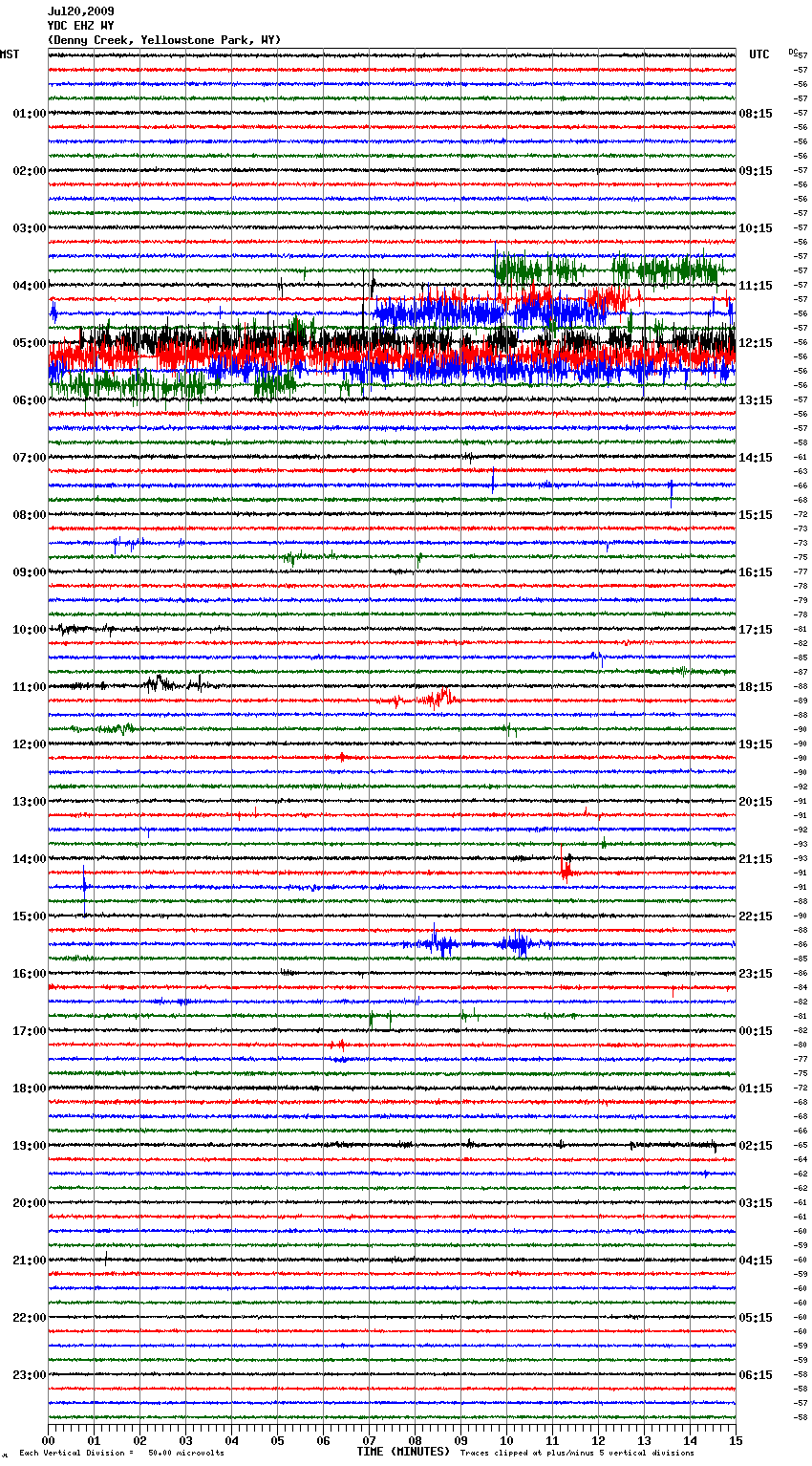The width and height of the screenshot is (812, 1466).
Task: Select the 05:00 MST time marker
Action: tap(29, 343)
